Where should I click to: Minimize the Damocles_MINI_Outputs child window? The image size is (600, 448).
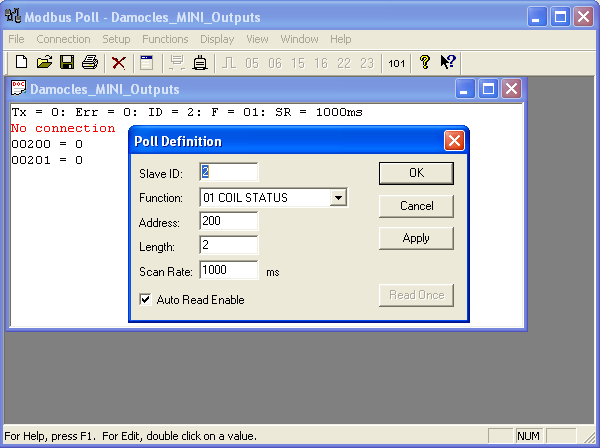465,89
